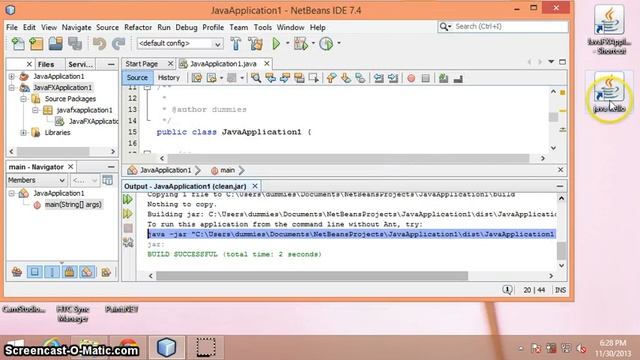Click the Profile Project icon
The width and height of the screenshot is (640, 360).
[x=327, y=43]
